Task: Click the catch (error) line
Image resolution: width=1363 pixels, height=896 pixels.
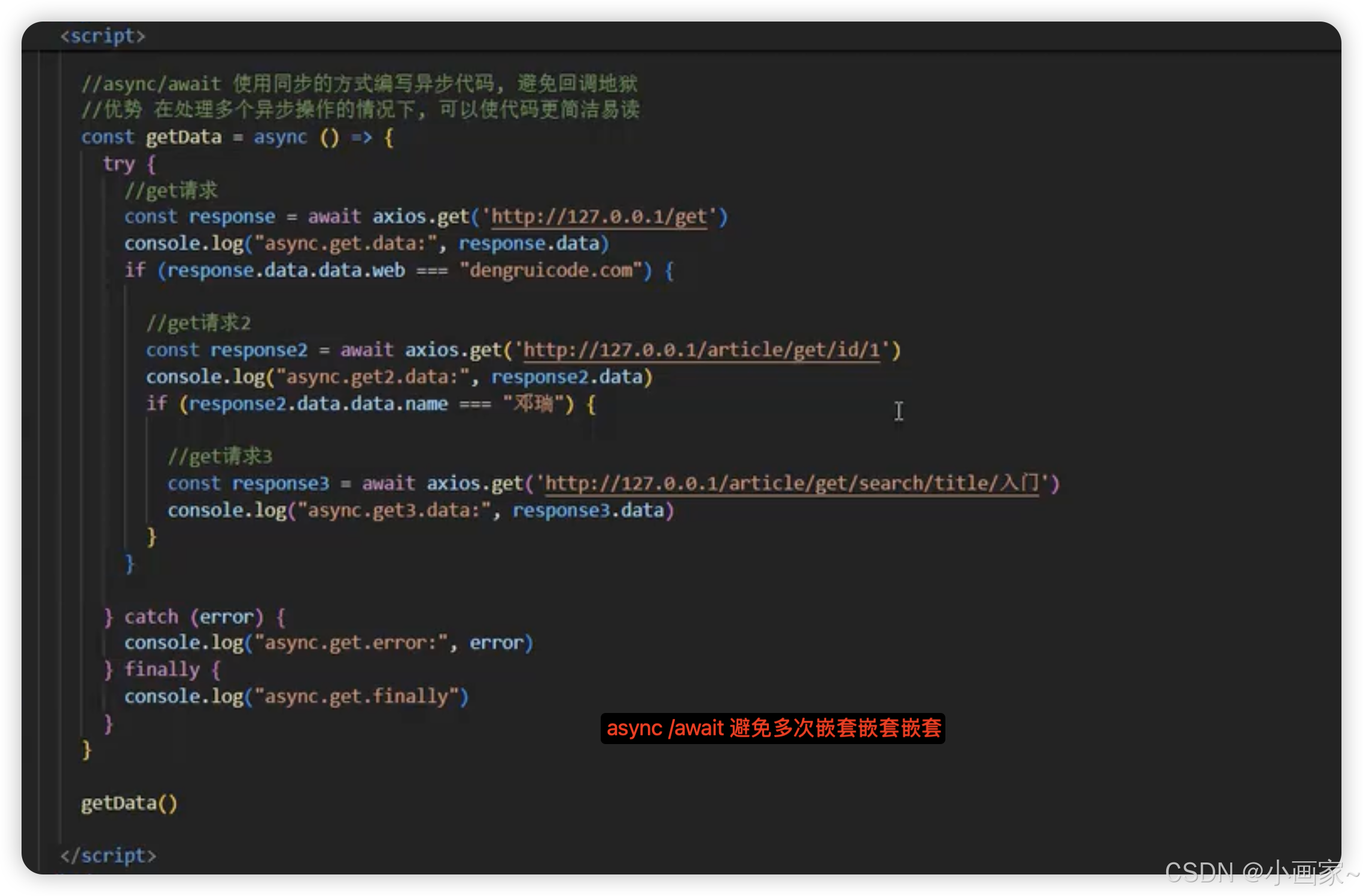Action: coord(193,617)
